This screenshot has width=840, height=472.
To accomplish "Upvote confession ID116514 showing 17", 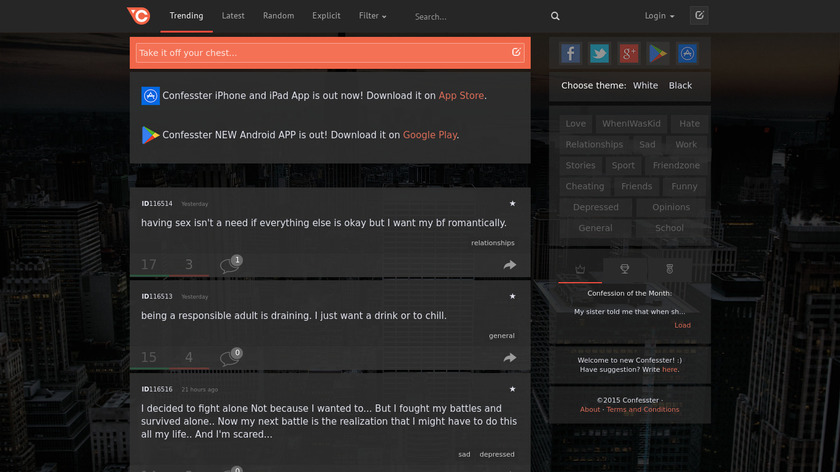I will coord(149,264).
